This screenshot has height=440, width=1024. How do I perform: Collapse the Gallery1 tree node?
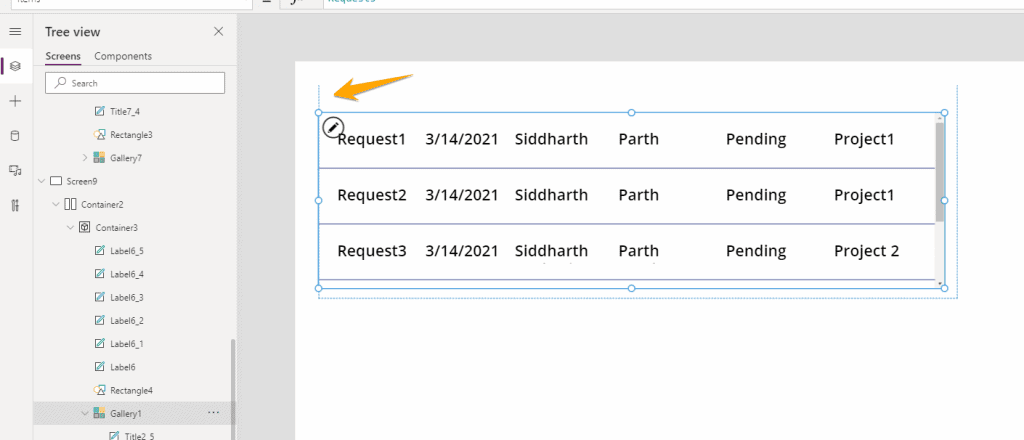[x=85, y=413]
